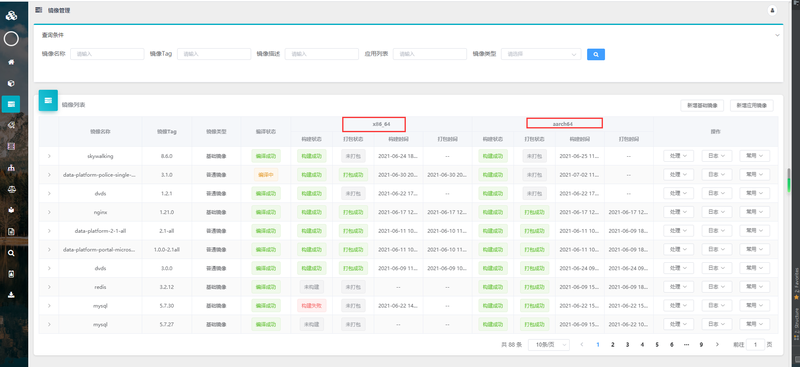Go to page 2 in pagination
This screenshot has width=800, height=367.
(613, 345)
